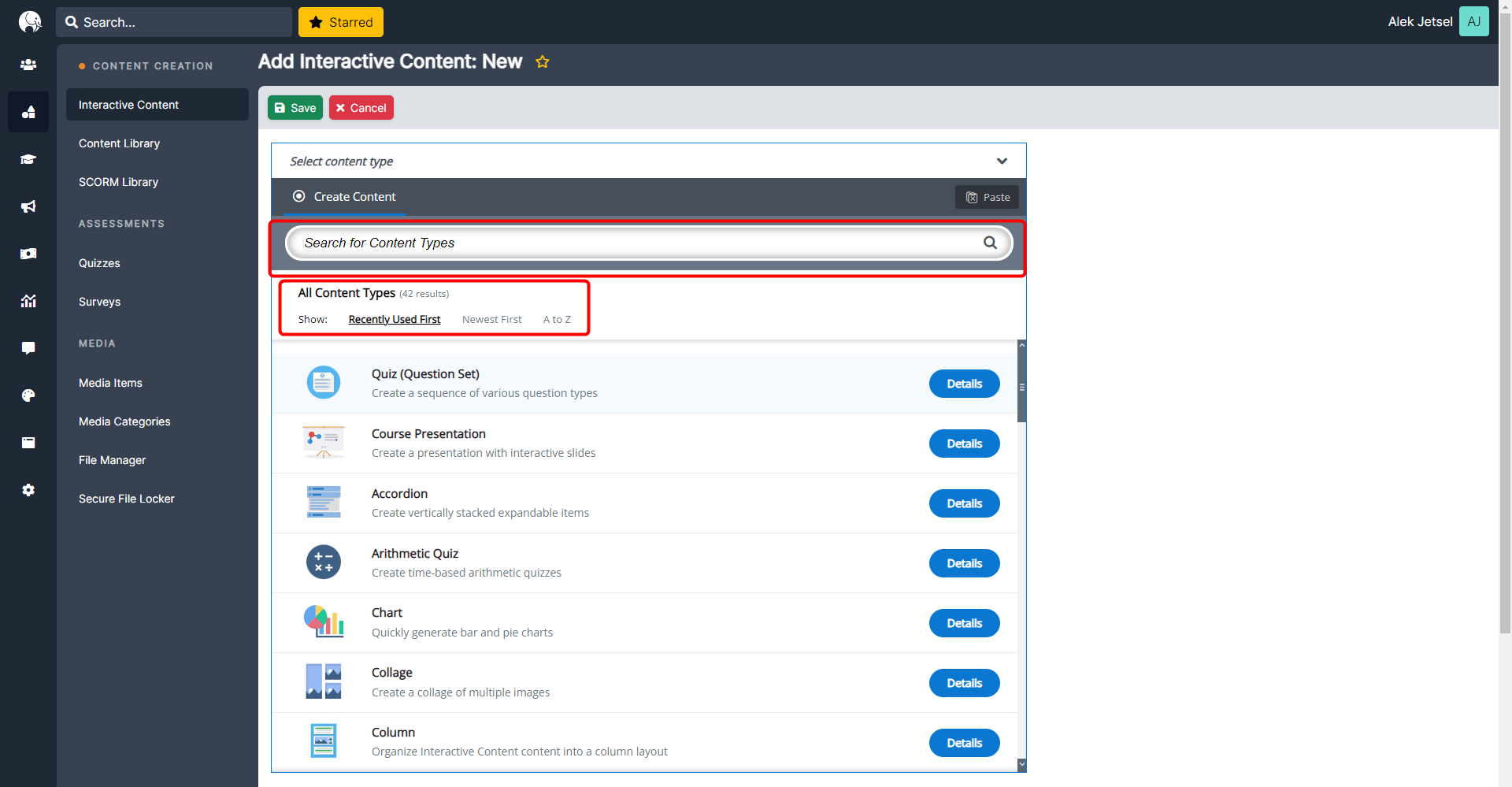This screenshot has height=787, width=1512.
Task: Select the Arithmetic Quiz title
Action: tap(415, 554)
